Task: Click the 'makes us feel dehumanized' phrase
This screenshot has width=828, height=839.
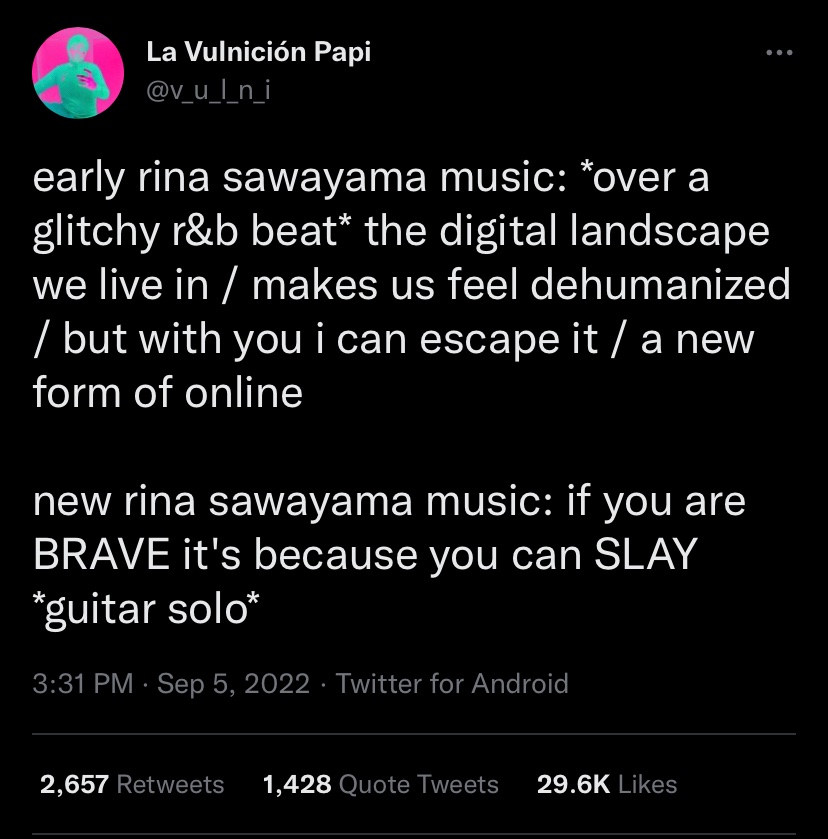Action: [x=521, y=285]
